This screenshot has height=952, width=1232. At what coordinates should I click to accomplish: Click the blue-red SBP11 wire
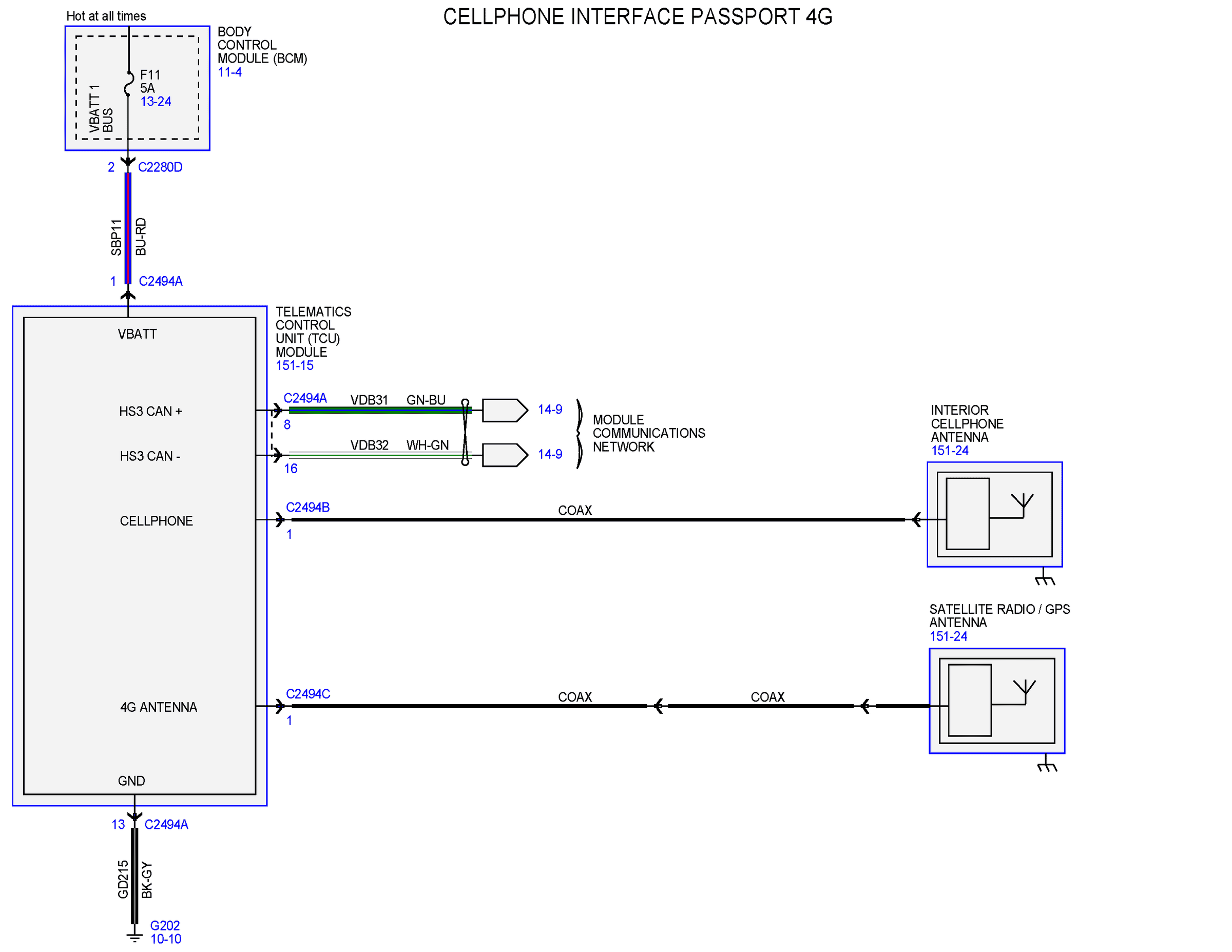point(128,228)
